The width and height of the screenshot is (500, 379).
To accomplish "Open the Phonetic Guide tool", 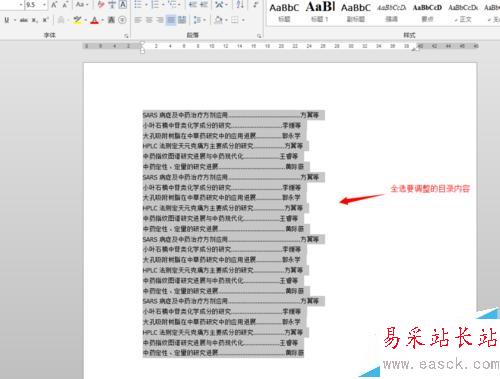I will pyautogui.click(x=112, y=5).
